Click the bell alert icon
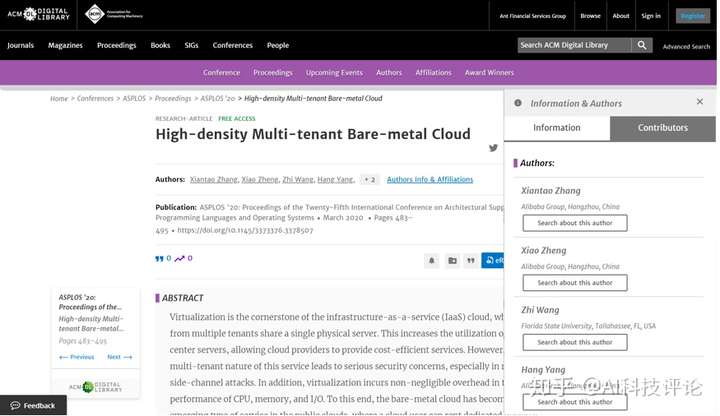The image size is (720, 416). coord(431,260)
